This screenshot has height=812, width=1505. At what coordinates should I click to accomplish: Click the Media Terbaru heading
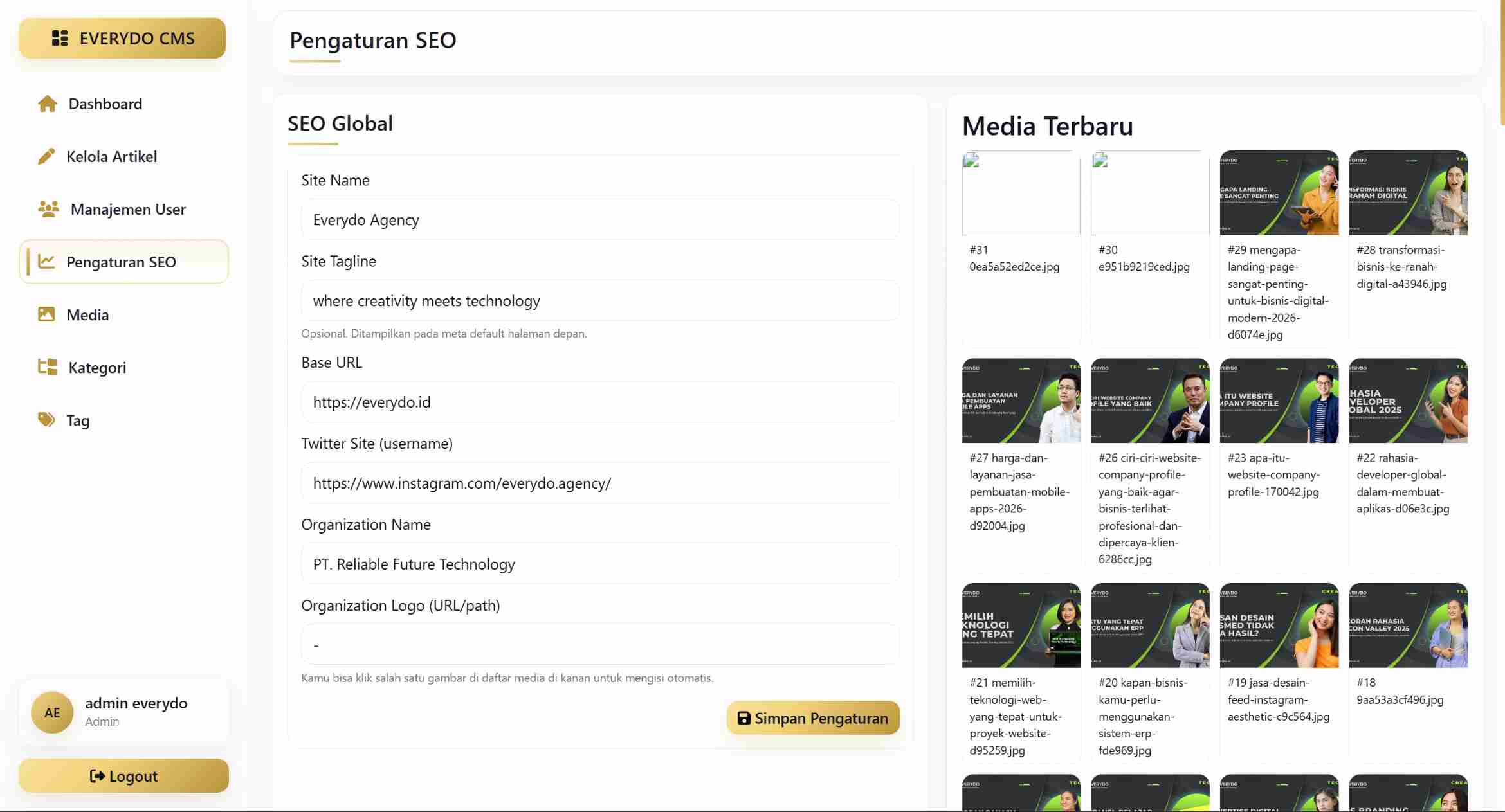click(1048, 126)
